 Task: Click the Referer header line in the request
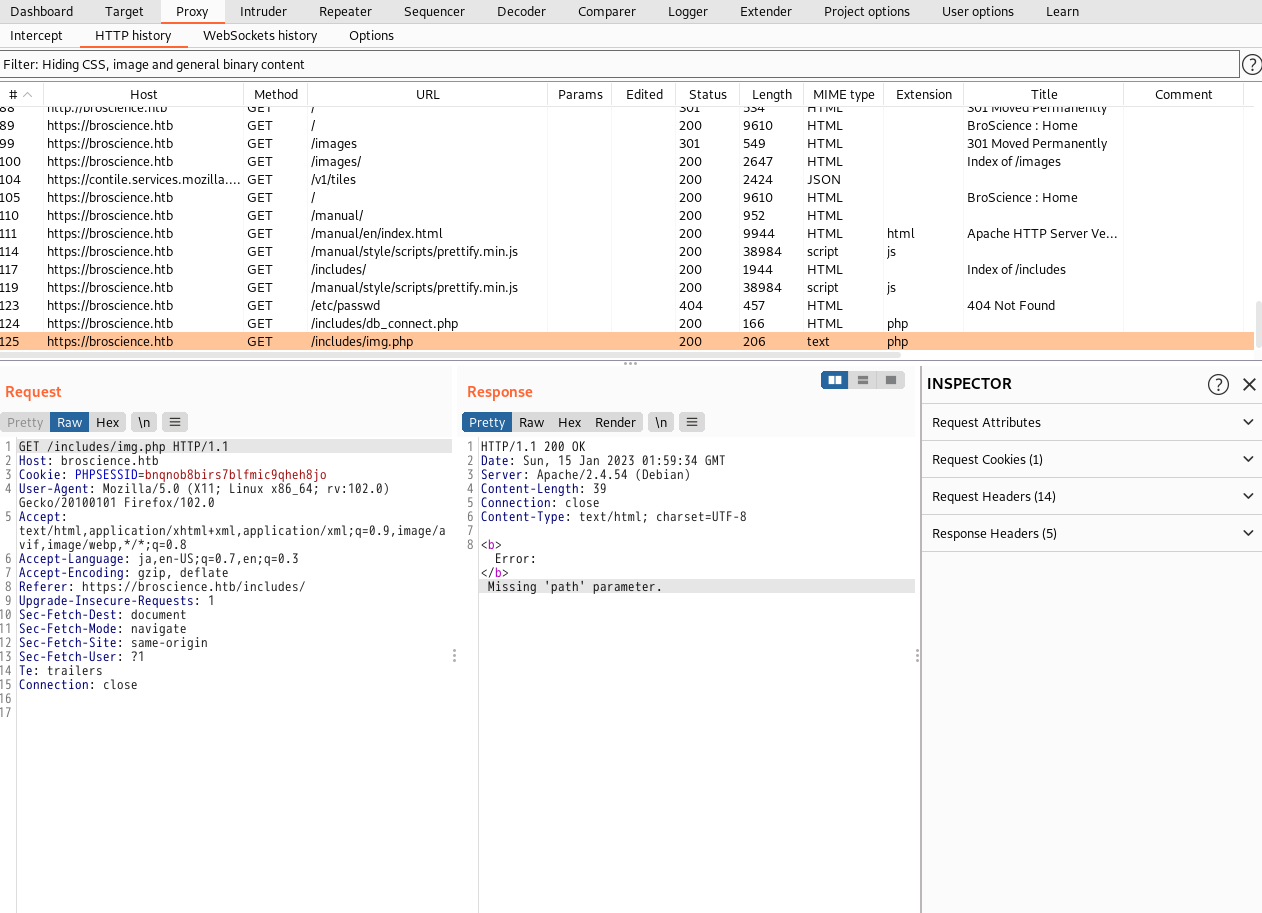pos(162,587)
